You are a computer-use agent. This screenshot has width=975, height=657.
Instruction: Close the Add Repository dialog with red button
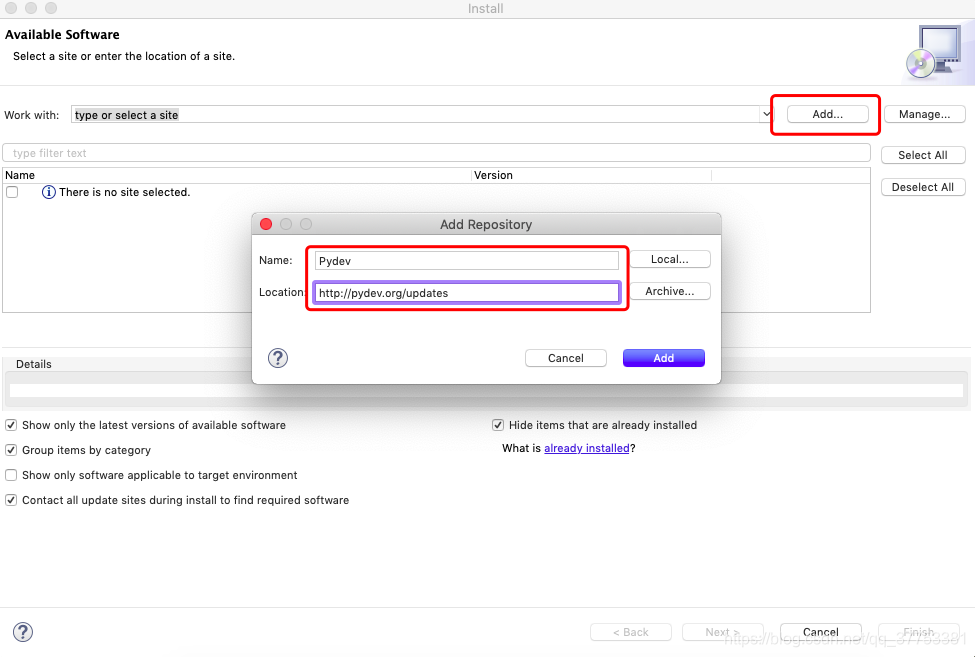pos(266,224)
